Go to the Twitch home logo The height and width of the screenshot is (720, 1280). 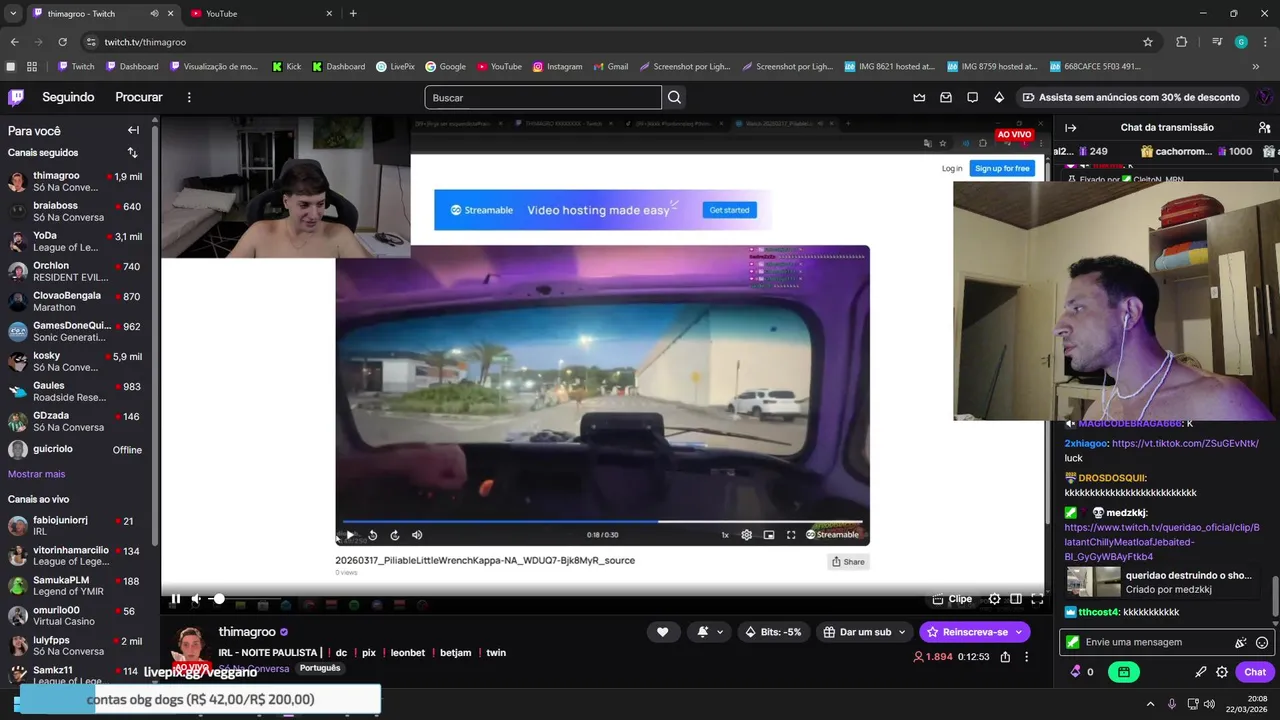16,97
